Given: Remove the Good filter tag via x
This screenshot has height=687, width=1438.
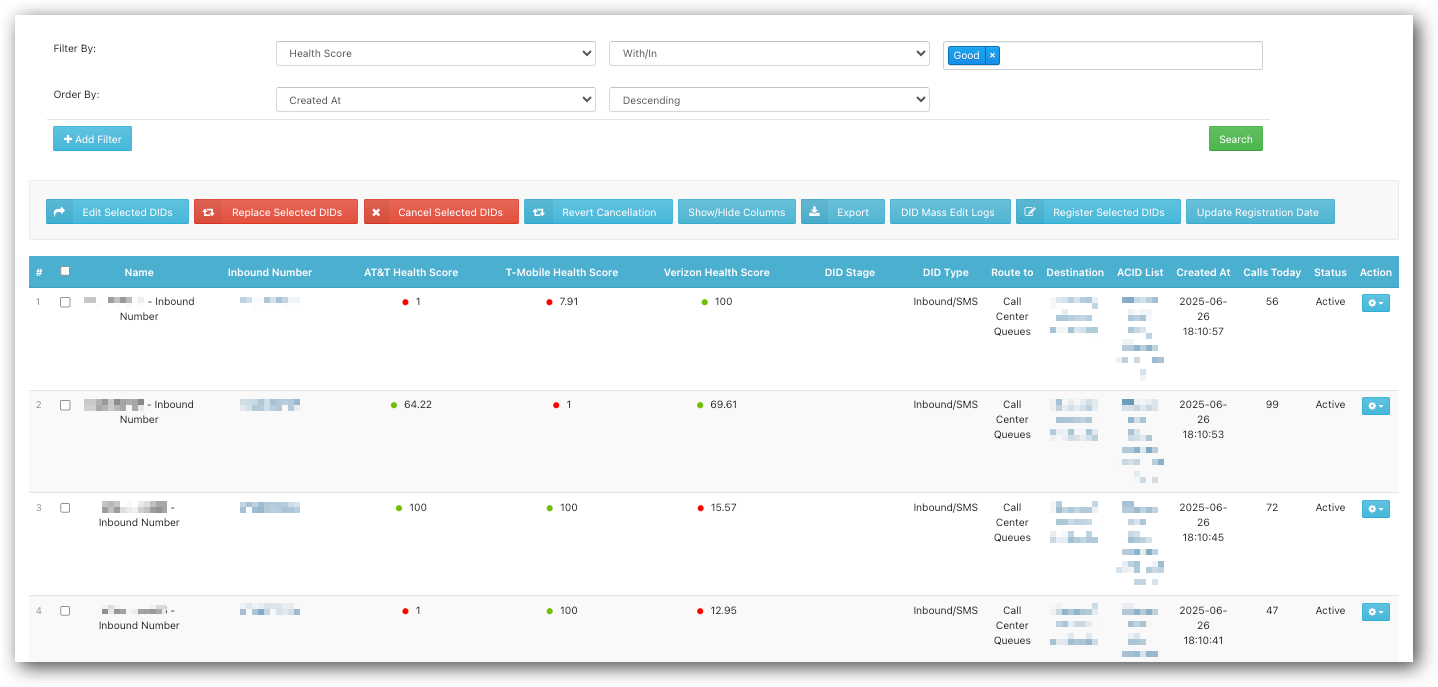Looking at the screenshot, I should point(992,56).
